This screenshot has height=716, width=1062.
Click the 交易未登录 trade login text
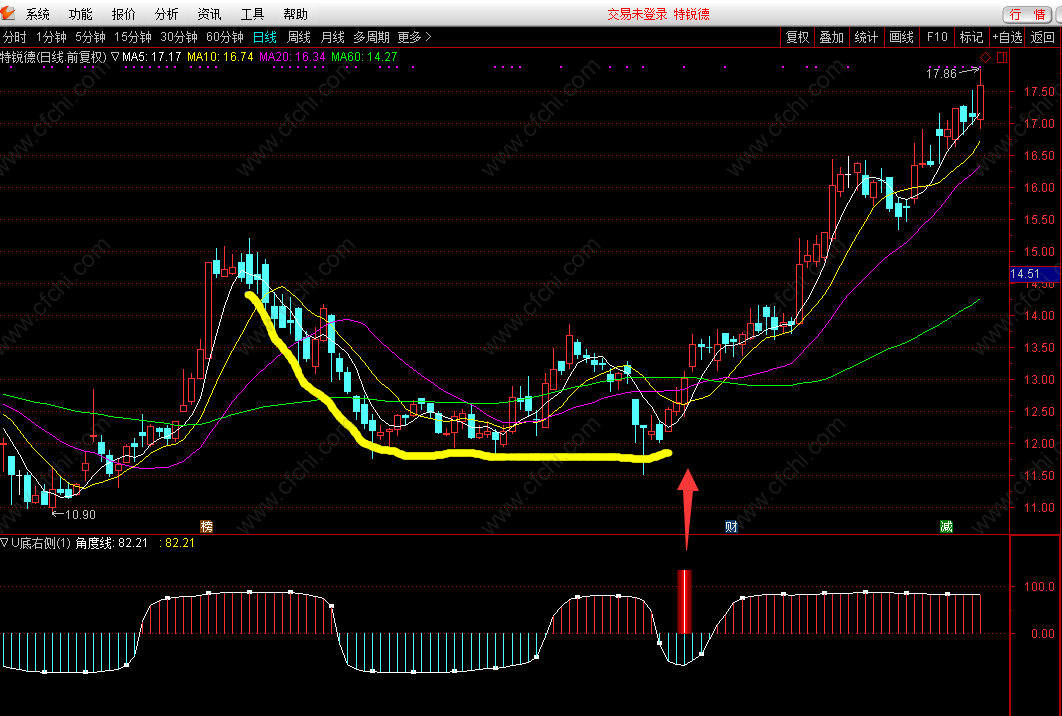click(x=637, y=14)
